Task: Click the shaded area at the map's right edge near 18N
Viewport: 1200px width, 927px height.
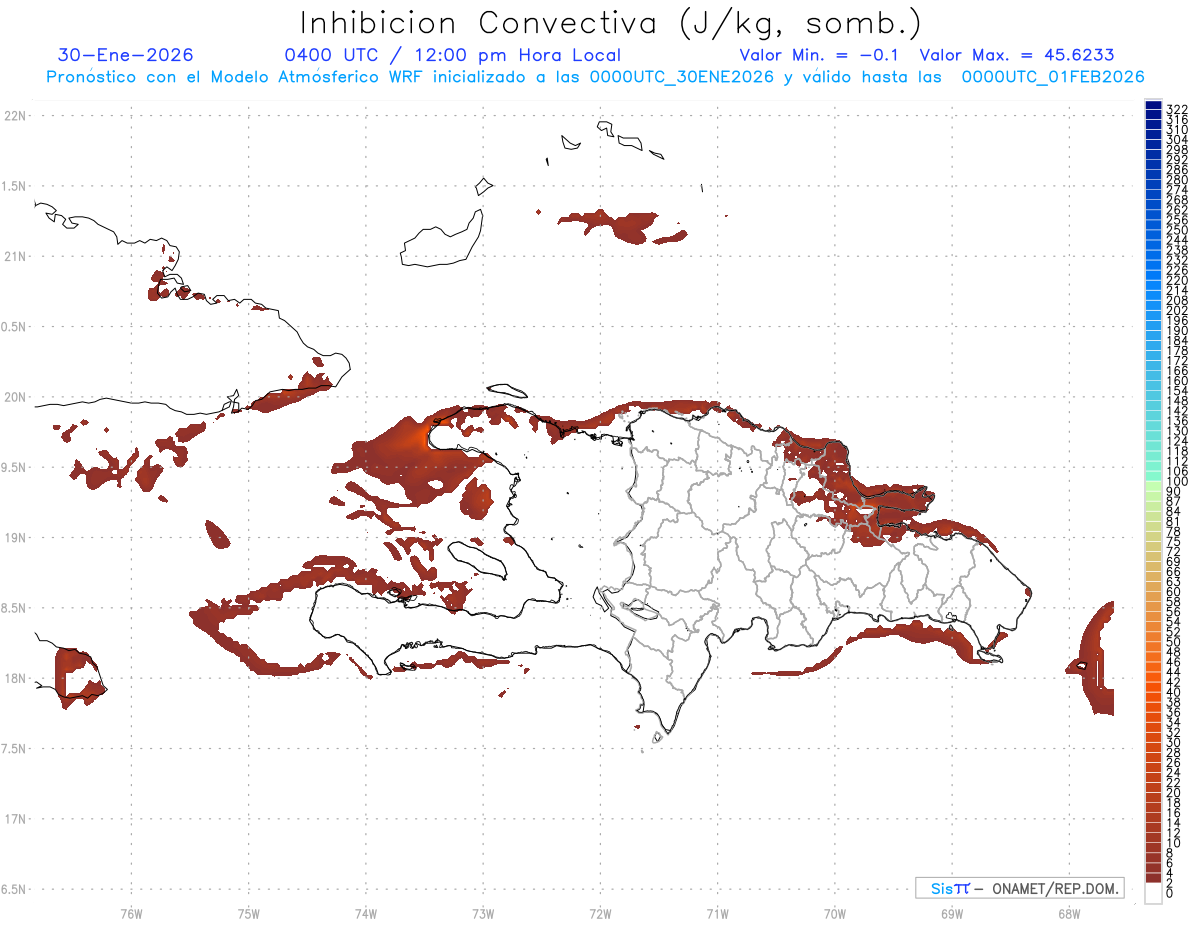Action: (1097, 657)
